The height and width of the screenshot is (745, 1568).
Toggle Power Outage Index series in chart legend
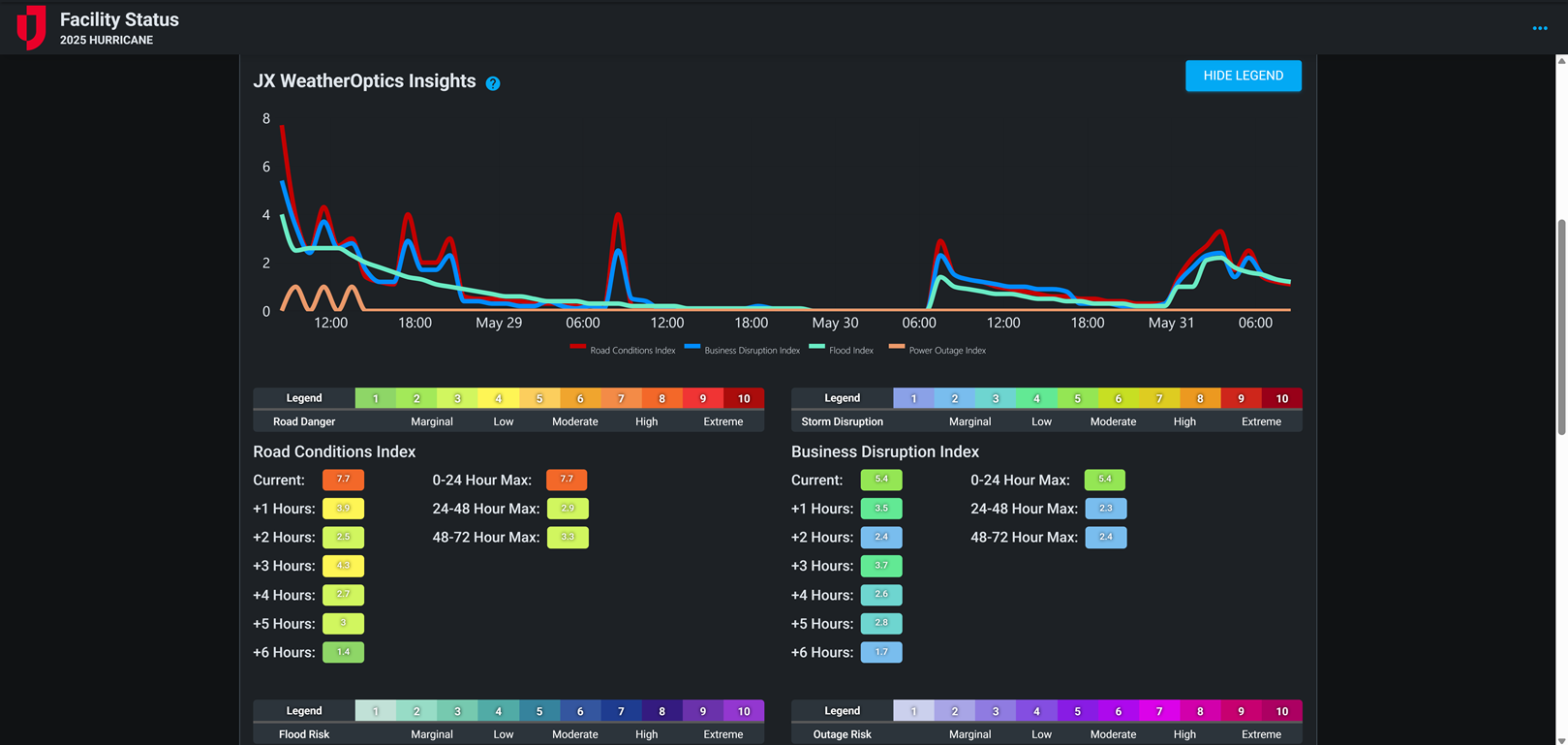938,351
